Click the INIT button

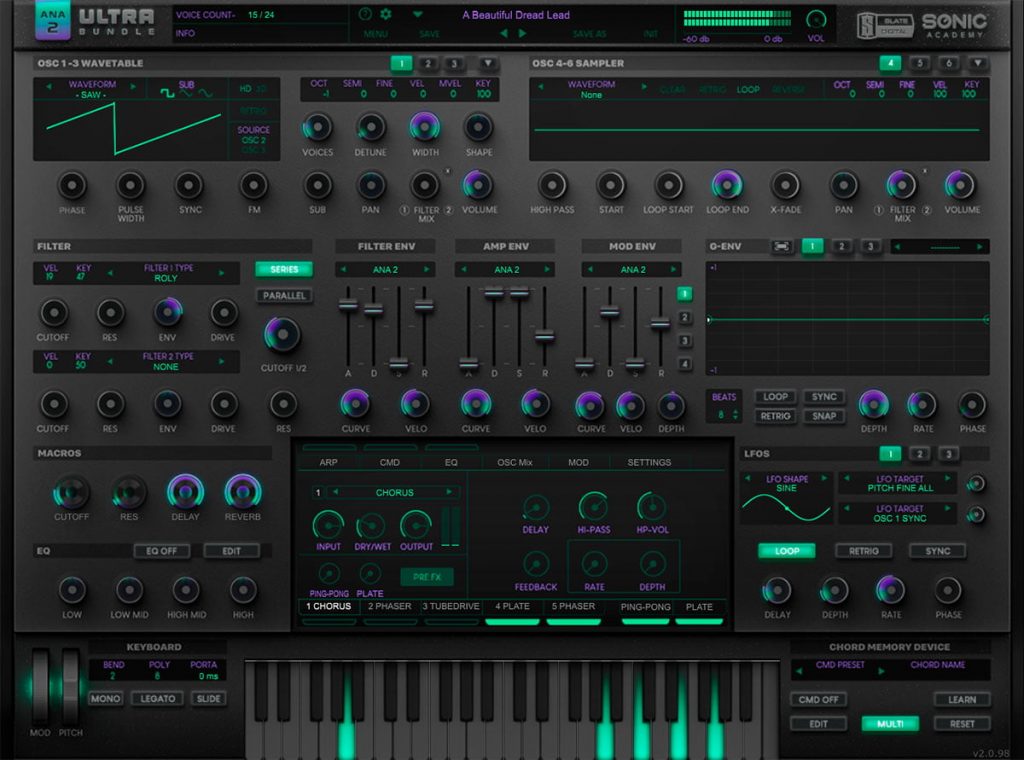[650, 34]
